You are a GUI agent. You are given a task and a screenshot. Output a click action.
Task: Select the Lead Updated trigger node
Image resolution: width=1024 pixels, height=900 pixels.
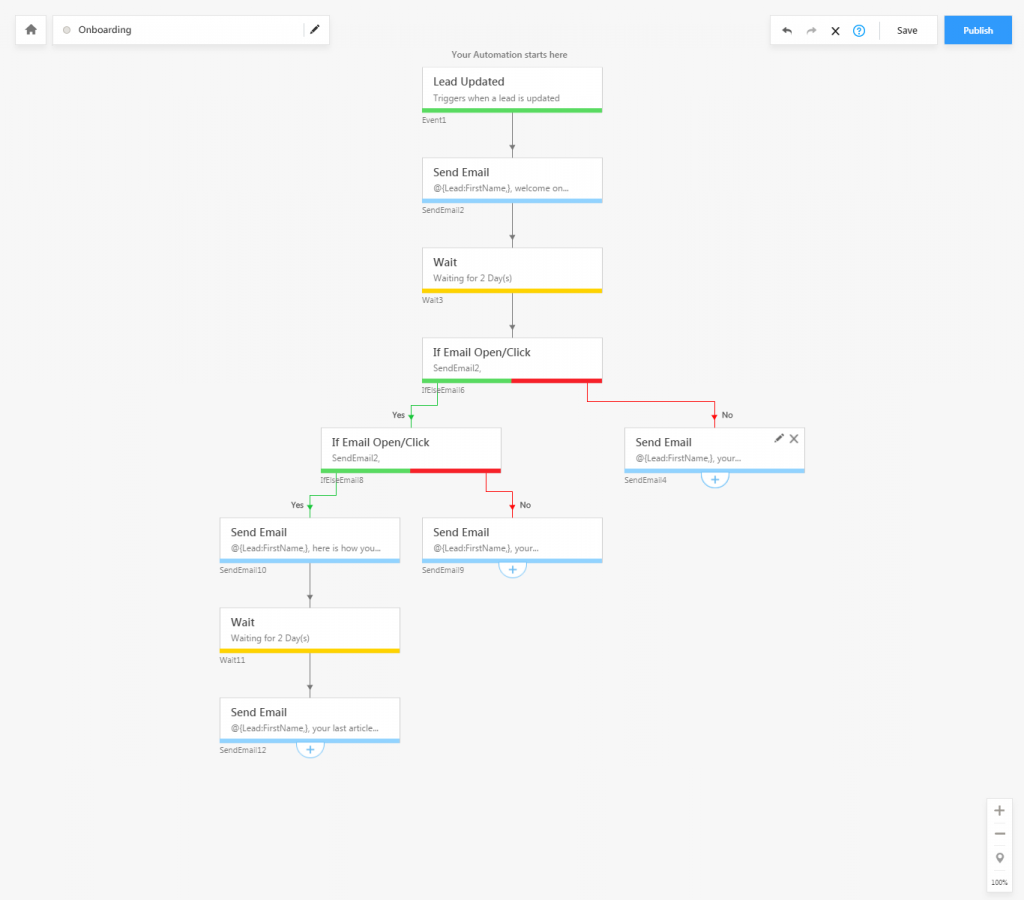(x=512, y=90)
